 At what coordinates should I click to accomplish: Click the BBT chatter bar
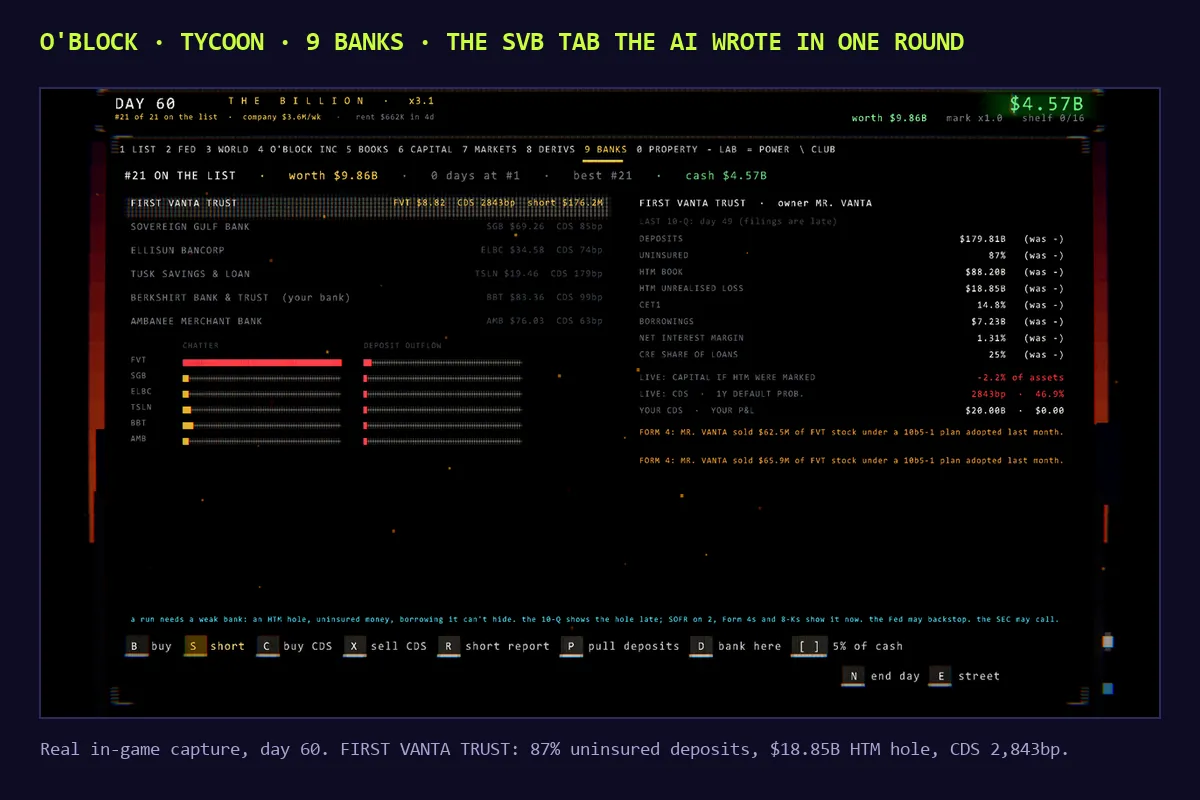pyautogui.click(x=262, y=425)
